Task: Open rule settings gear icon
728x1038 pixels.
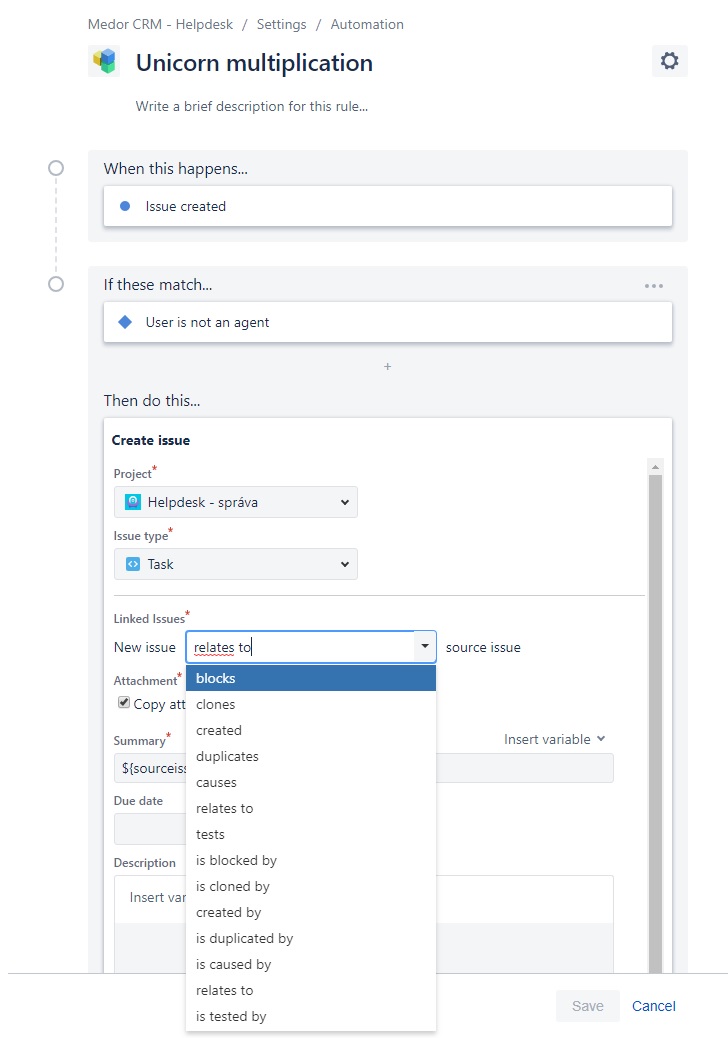Action: [x=669, y=61]
